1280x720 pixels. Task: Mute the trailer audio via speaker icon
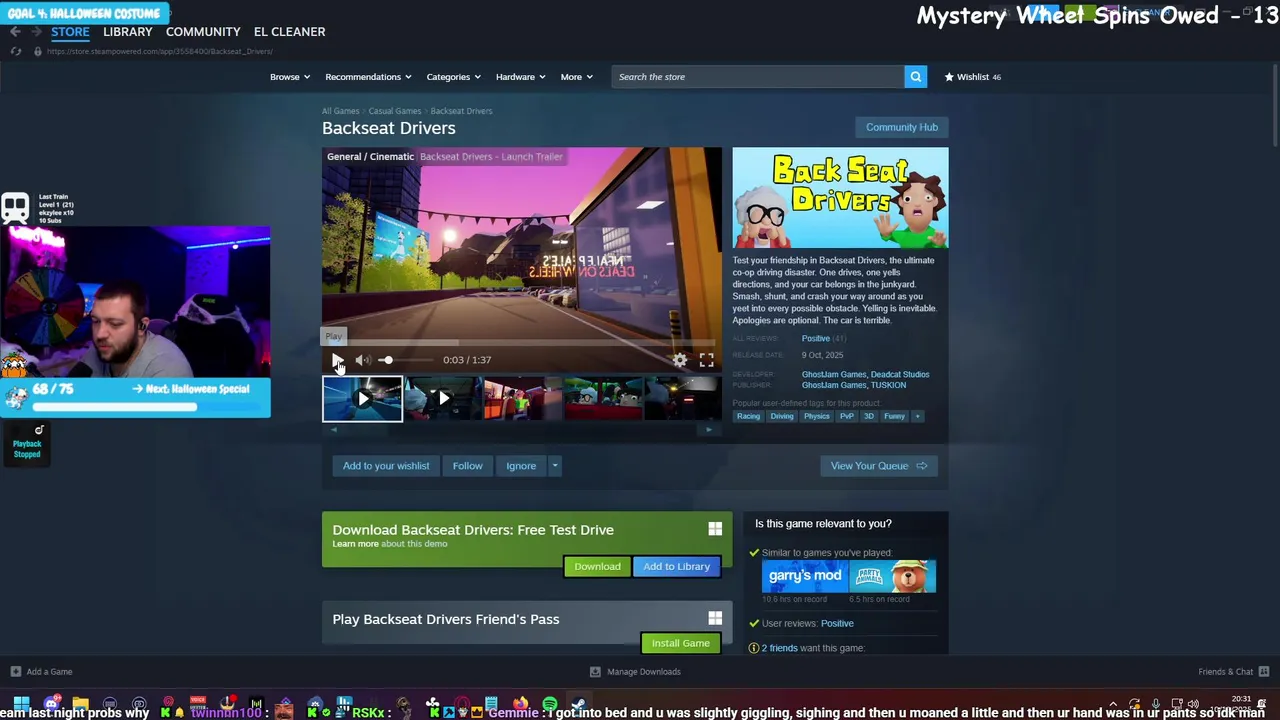(x=362, y=360)
